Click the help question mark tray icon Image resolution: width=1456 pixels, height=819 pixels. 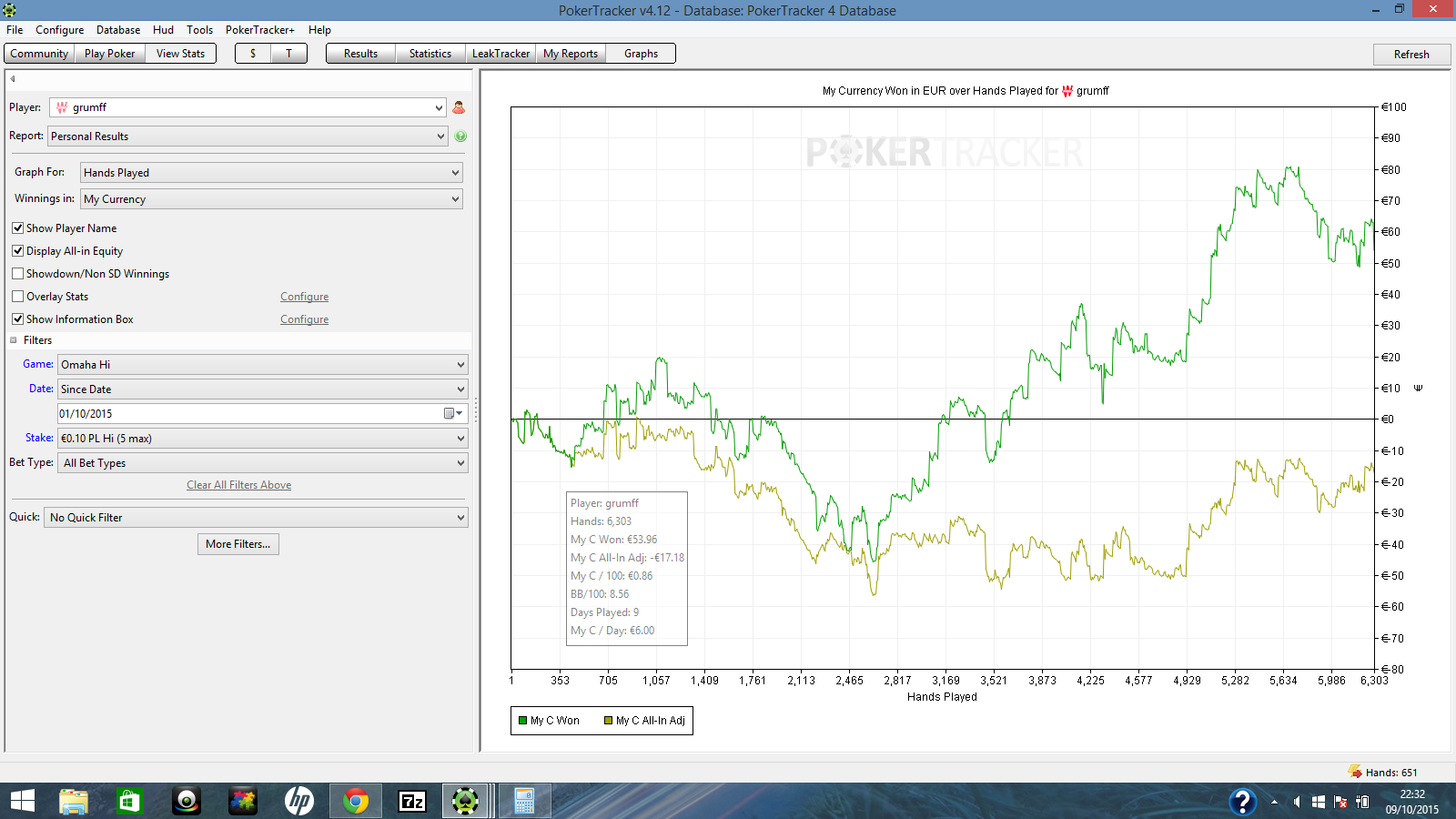coord(1242,802)
